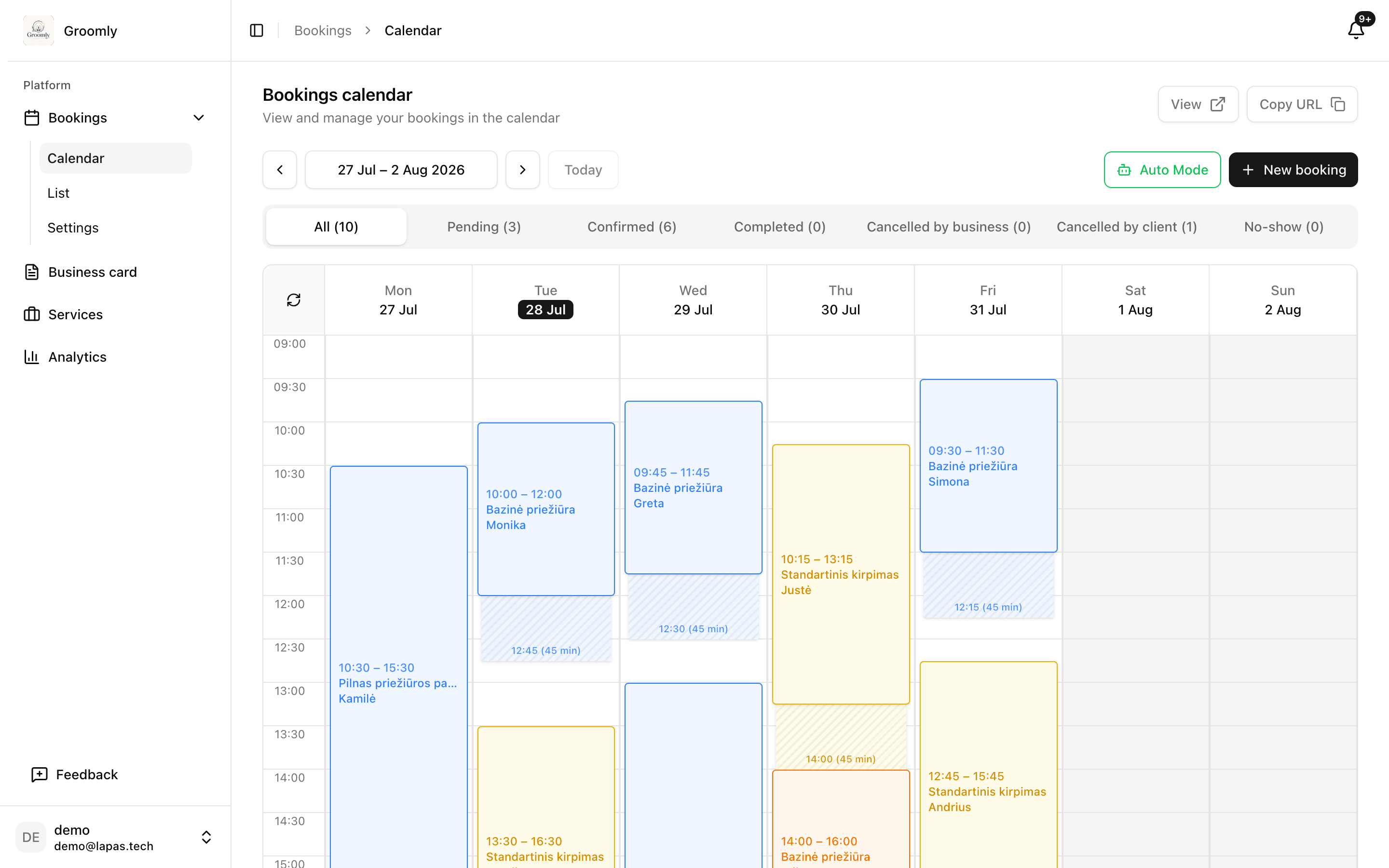Open the Analytics page
This screenshot has height=868, width=1389.
(x=115, y=357)
